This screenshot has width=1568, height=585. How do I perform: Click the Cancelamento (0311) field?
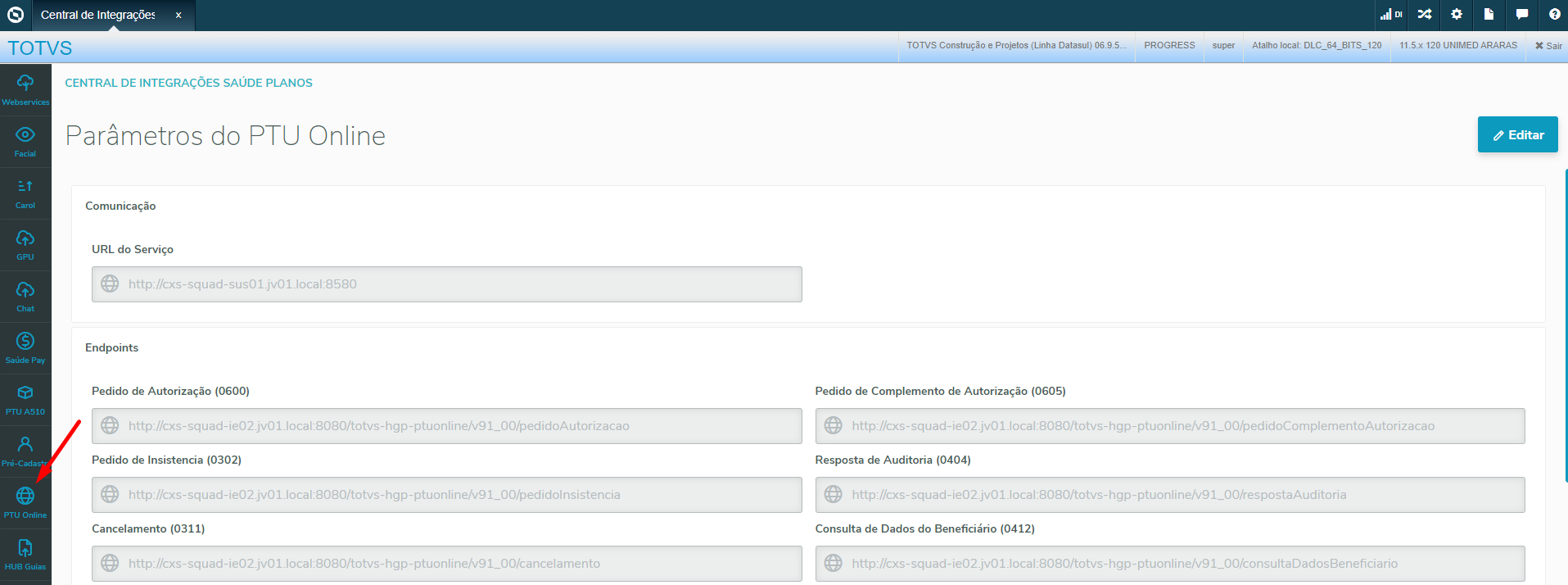pos(446,563)
